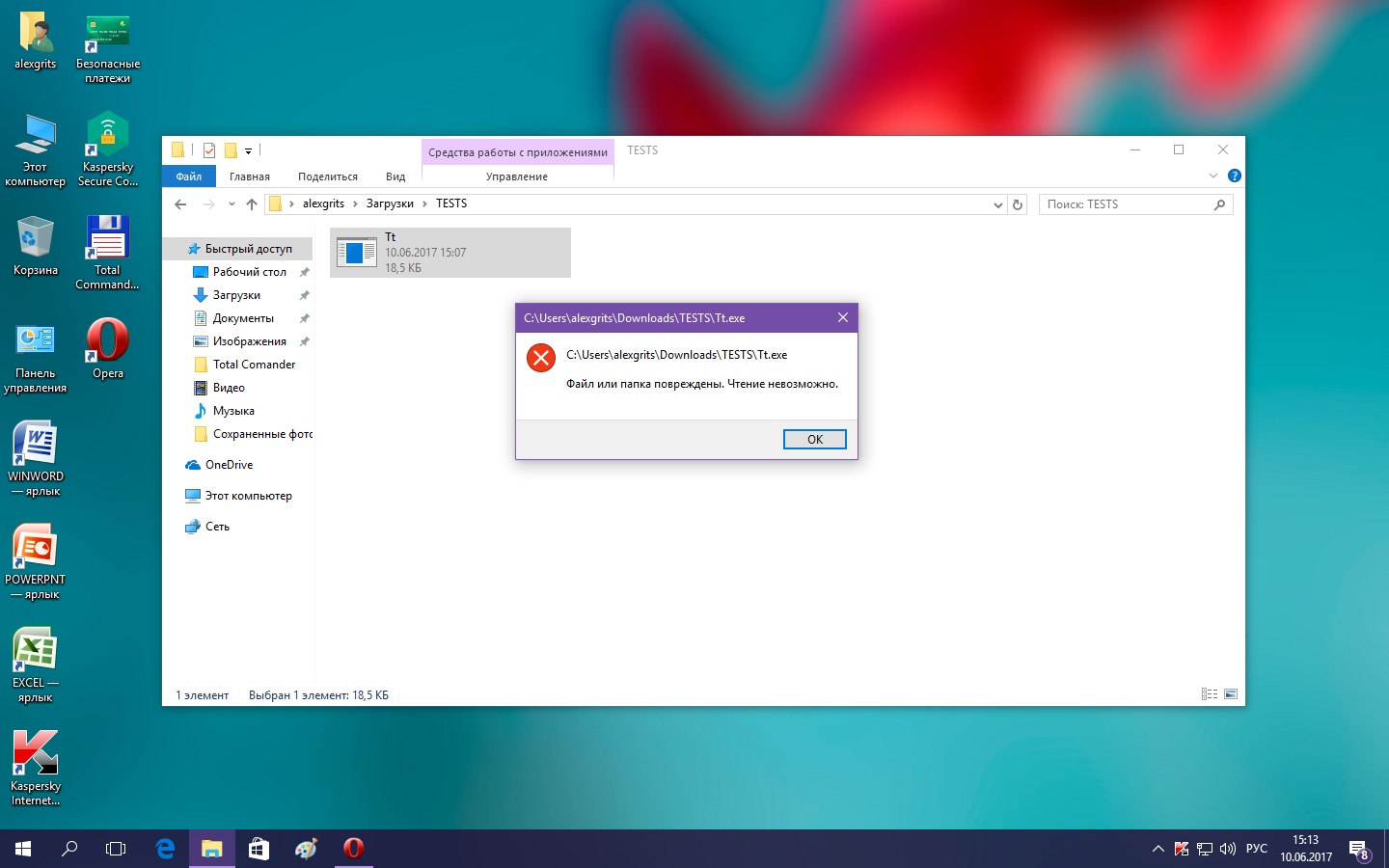1389x868 pixels.
Task: Switch to the Вид ribbon tab
Action: pos(395,176)
